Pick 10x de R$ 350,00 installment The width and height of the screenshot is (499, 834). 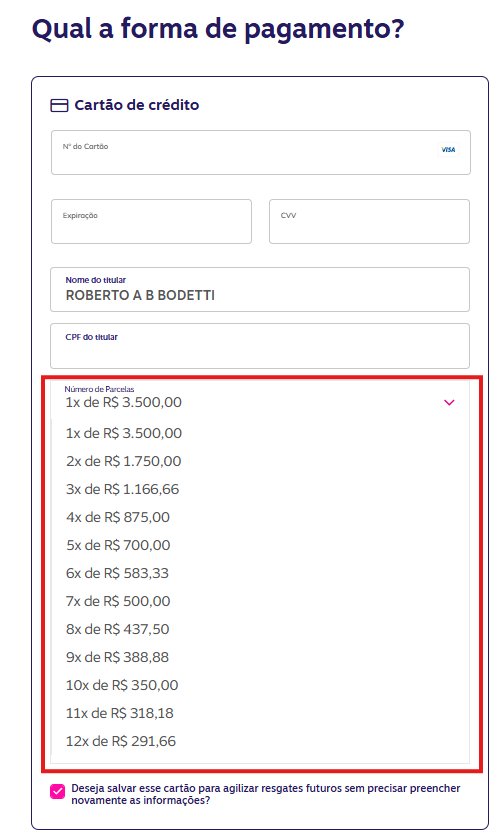pyautogui.click(x=260, y=685)
